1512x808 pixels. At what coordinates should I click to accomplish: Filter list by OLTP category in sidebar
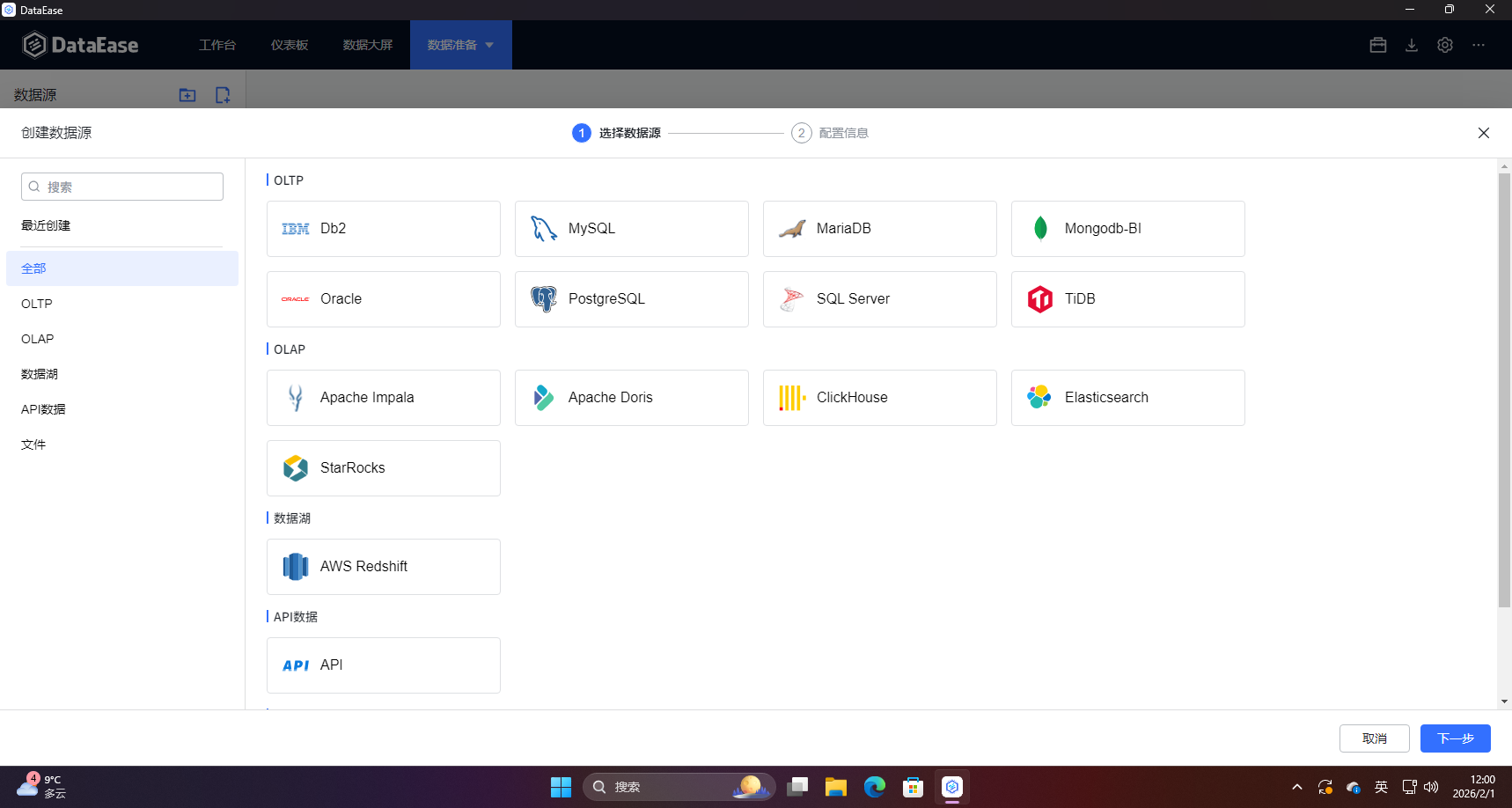click(x=122, y=304)
